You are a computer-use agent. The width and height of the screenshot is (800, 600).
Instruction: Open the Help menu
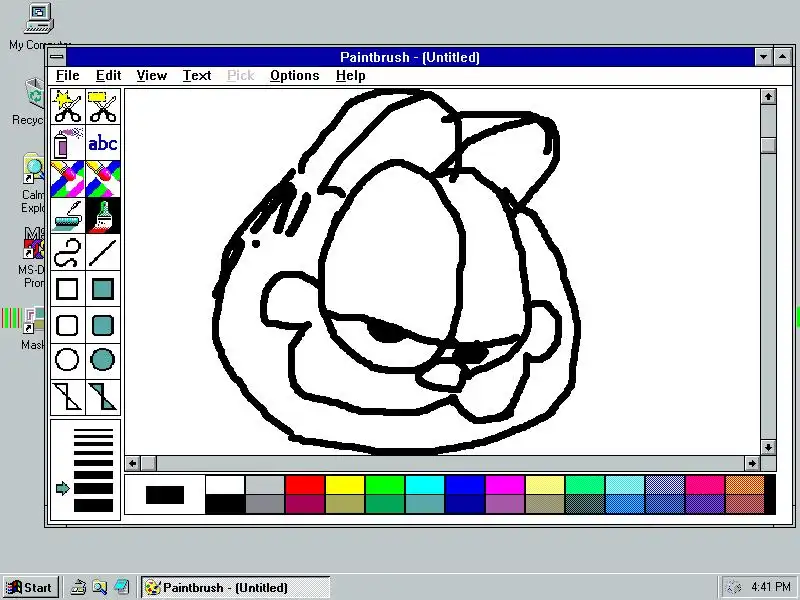(351, 76)
